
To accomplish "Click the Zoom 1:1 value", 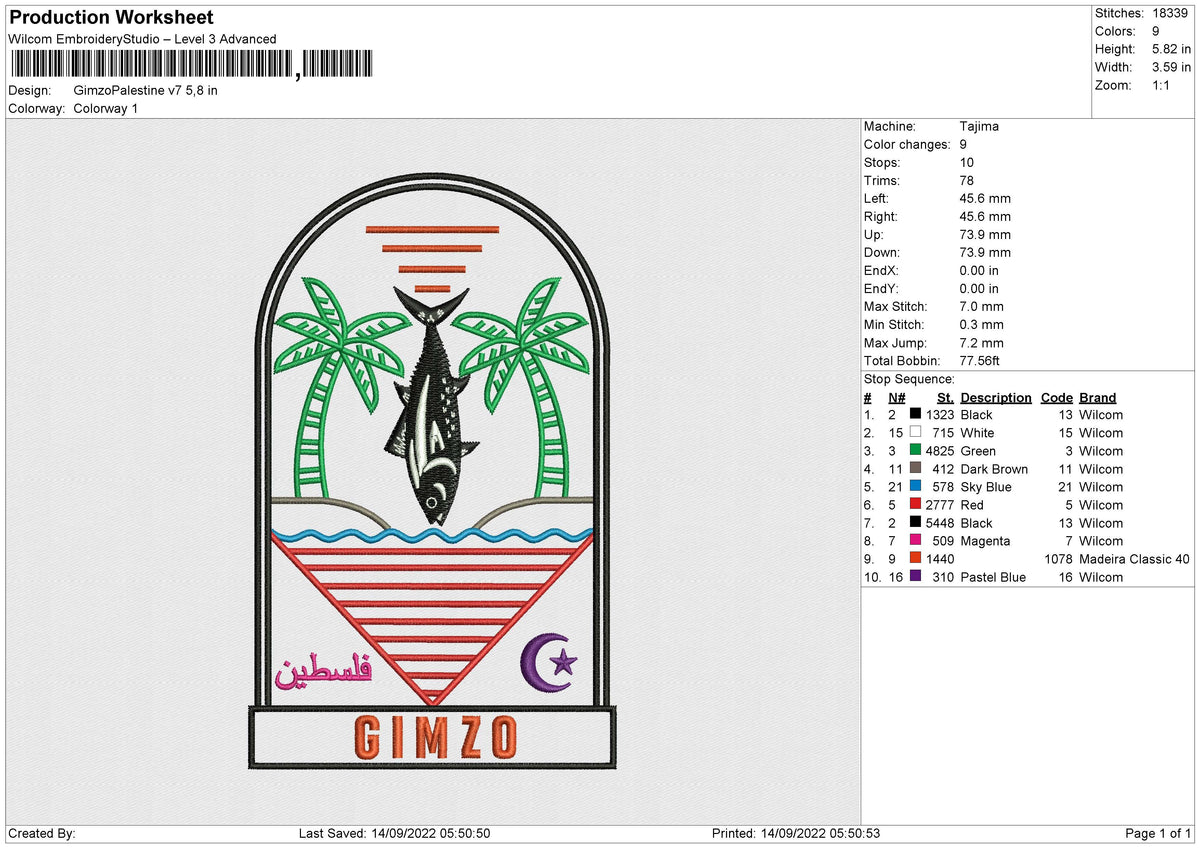I will 1161,86.
